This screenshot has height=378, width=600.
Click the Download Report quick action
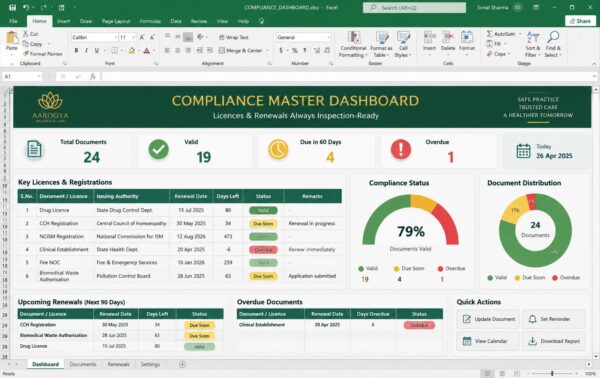[554, 341]
